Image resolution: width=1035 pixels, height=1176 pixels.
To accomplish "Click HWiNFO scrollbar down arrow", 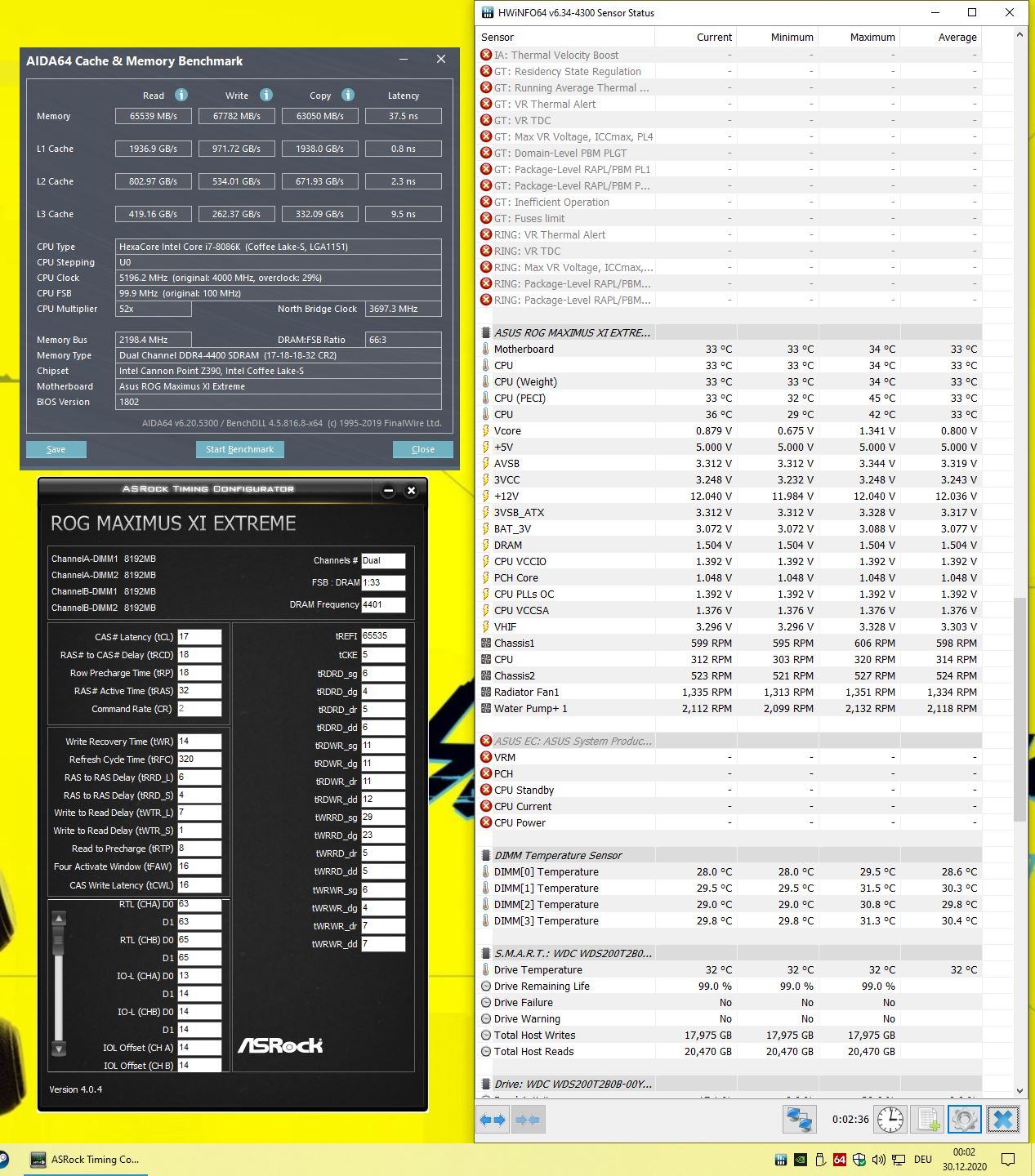I will click(1019, 1090).
